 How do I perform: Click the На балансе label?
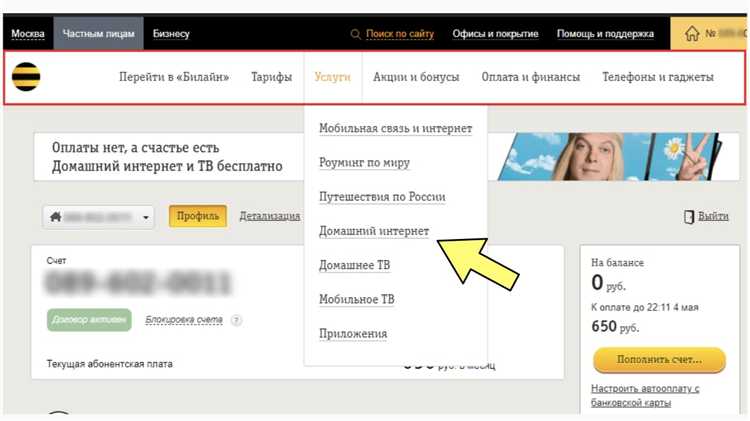click(618, 263)
